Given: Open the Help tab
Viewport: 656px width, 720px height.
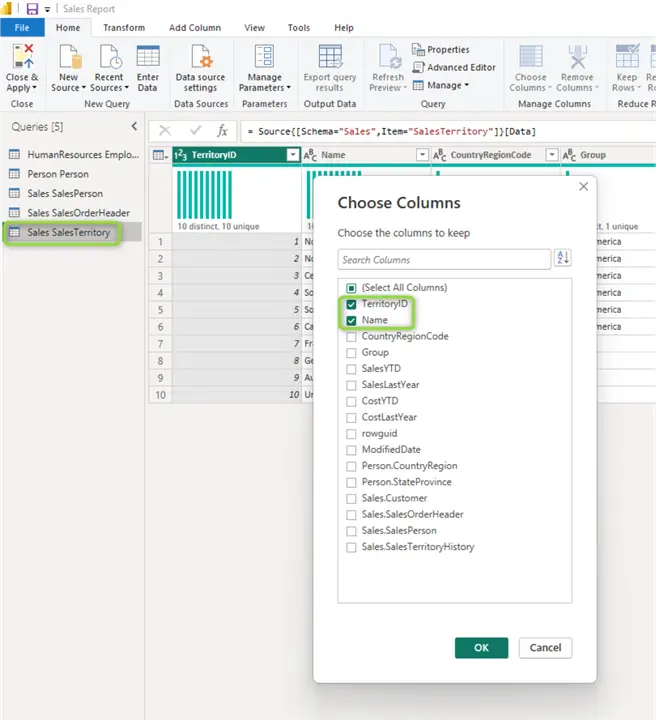Looking at the screenshot, I should [344, 28].
